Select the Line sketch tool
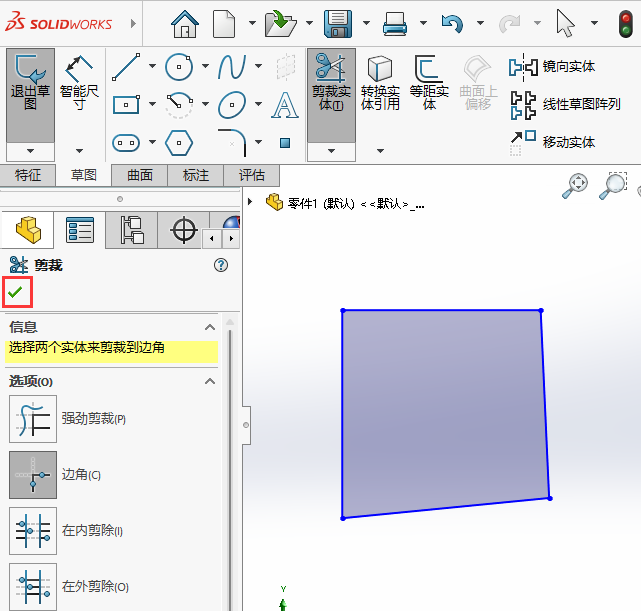 tap(126, 67)
